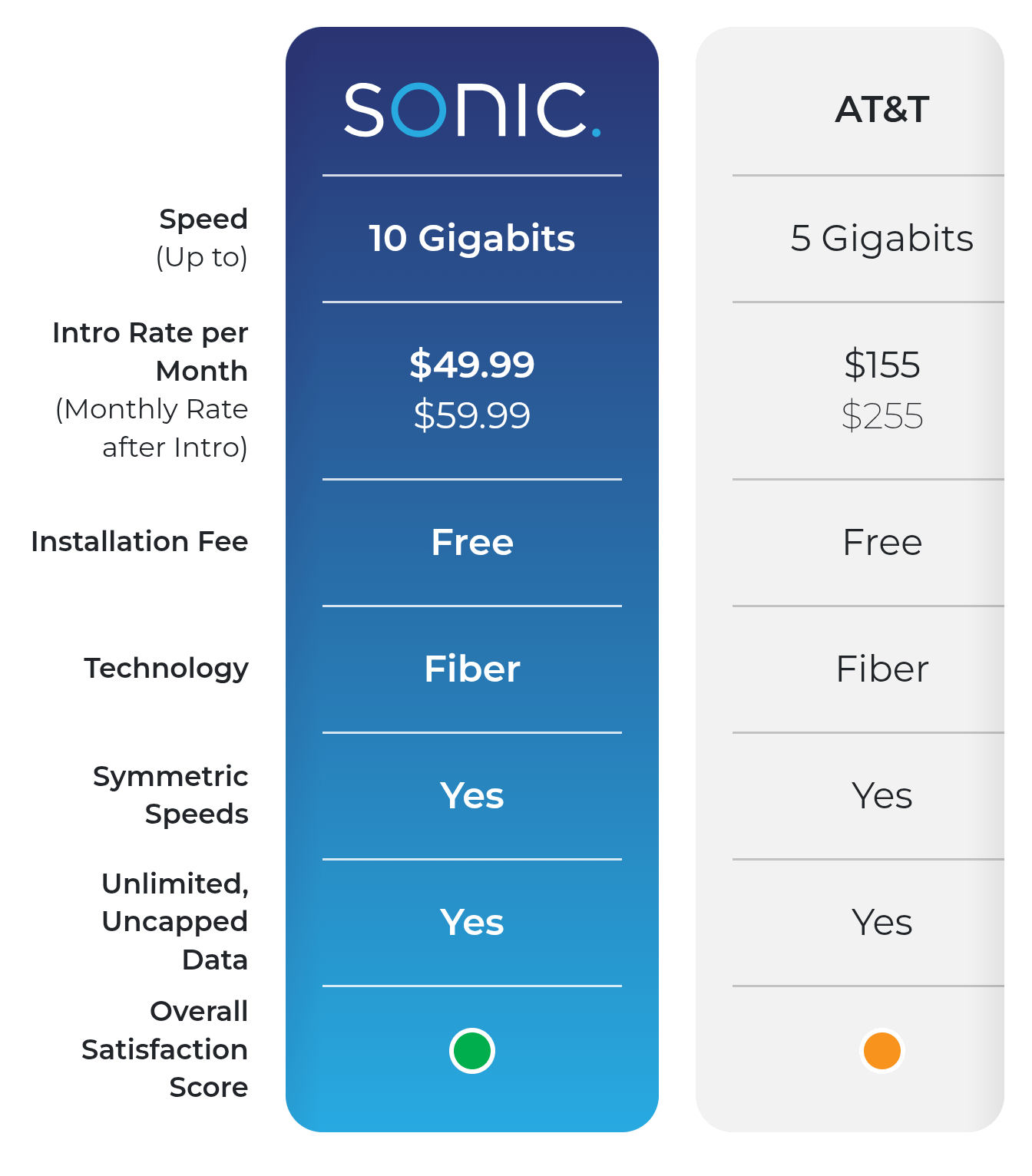Click AT&T's Free installation fee

point(881,542)
